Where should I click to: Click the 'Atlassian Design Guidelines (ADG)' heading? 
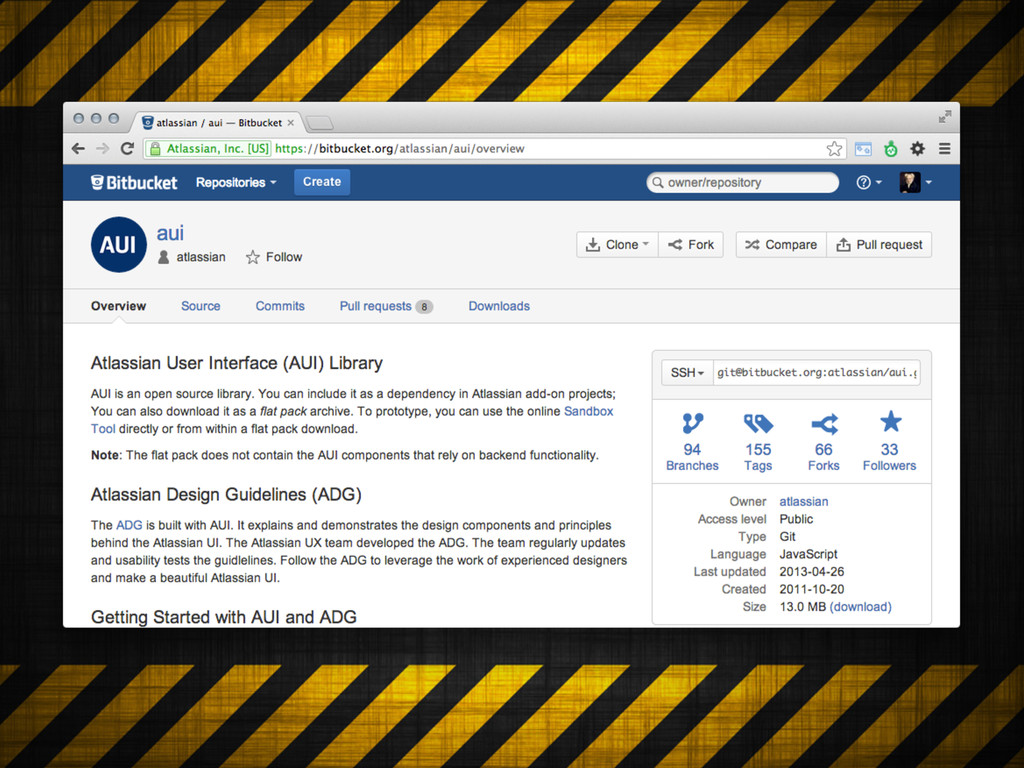click(x=226, y=494)
